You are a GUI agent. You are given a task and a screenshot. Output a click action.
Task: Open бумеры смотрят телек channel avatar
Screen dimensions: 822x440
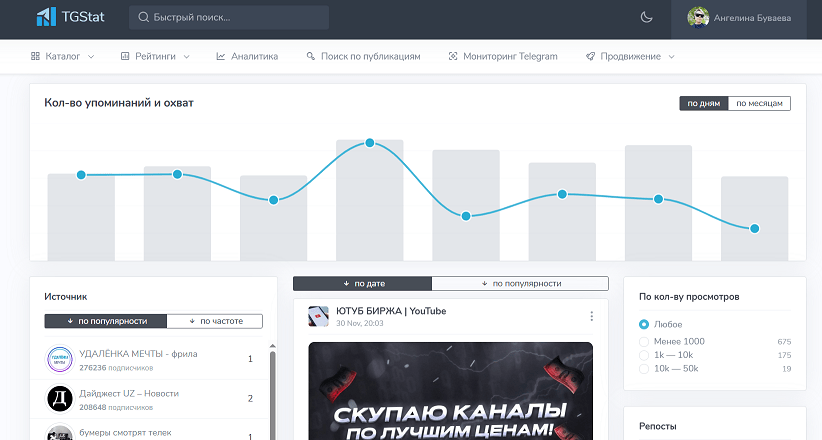click(x=60, y=433)
